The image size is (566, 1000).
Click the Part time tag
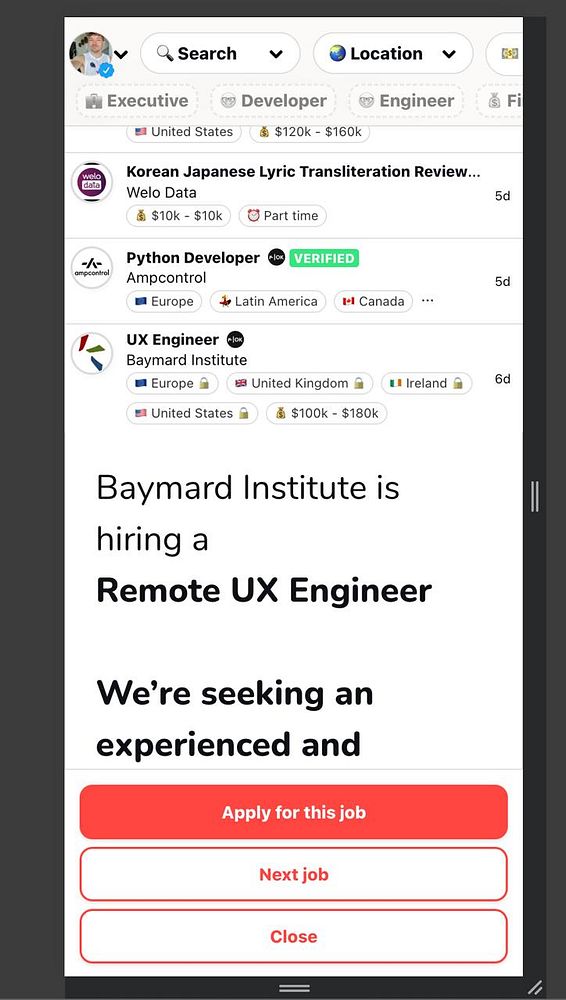[x=283, y=216]
